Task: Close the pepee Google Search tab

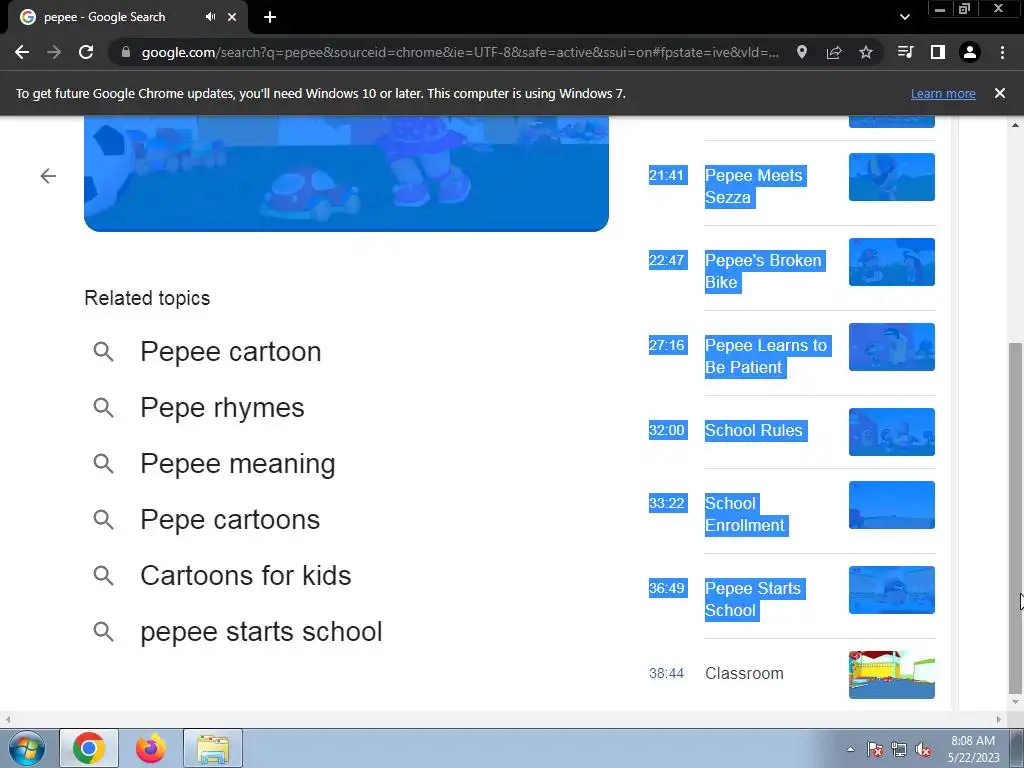Action: coord(232,17)
